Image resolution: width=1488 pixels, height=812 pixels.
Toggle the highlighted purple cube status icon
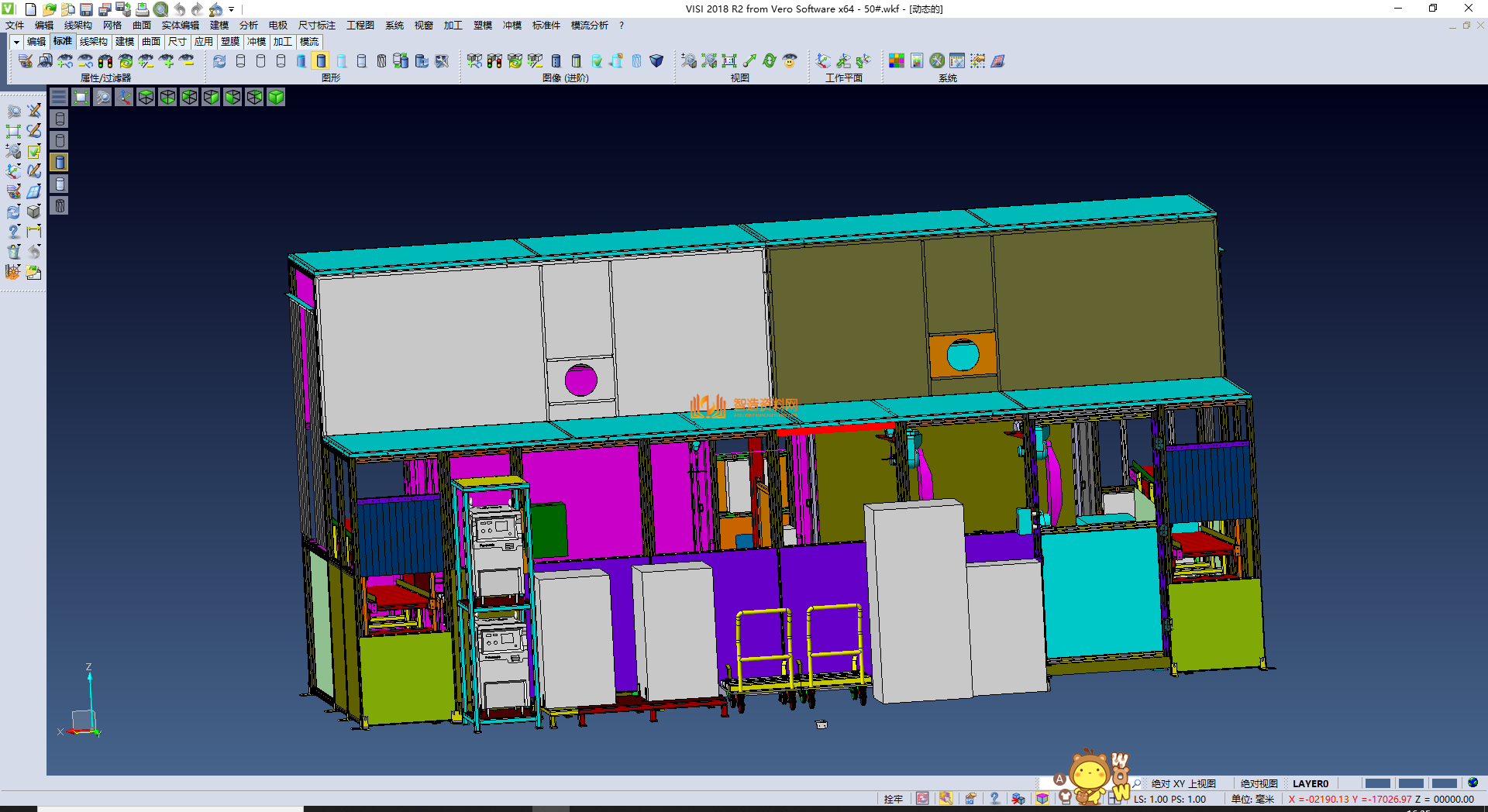click(x=1042, y=799)
